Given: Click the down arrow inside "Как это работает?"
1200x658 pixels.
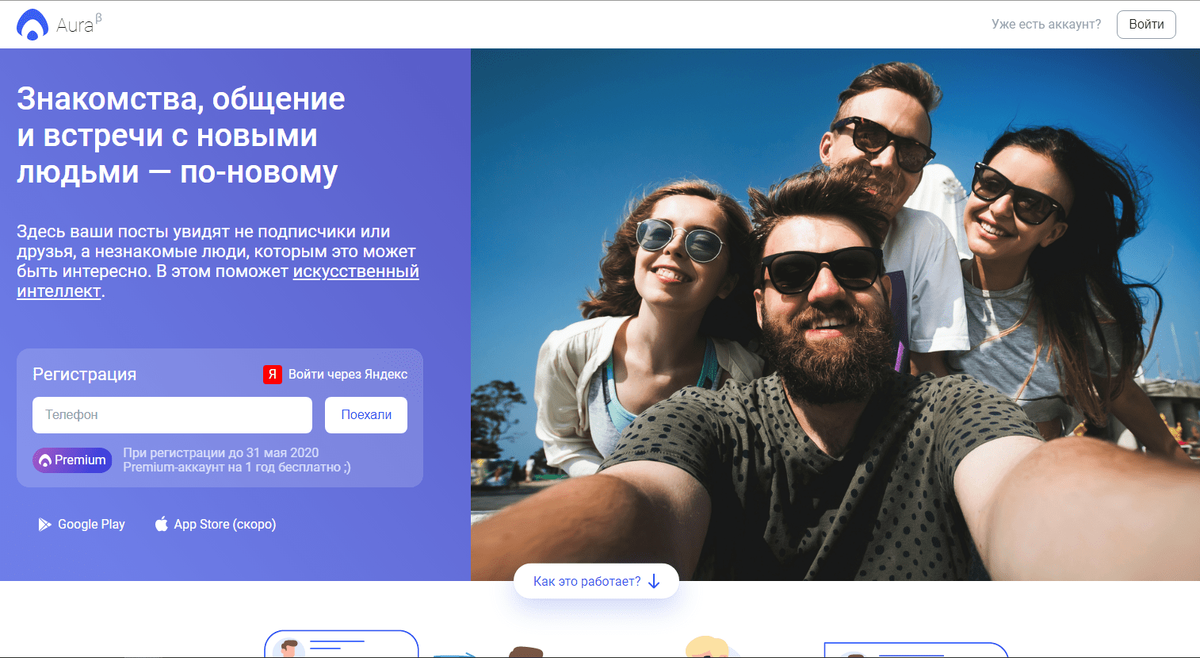Looking at the screenshot, I should click(x=655, y=581).
